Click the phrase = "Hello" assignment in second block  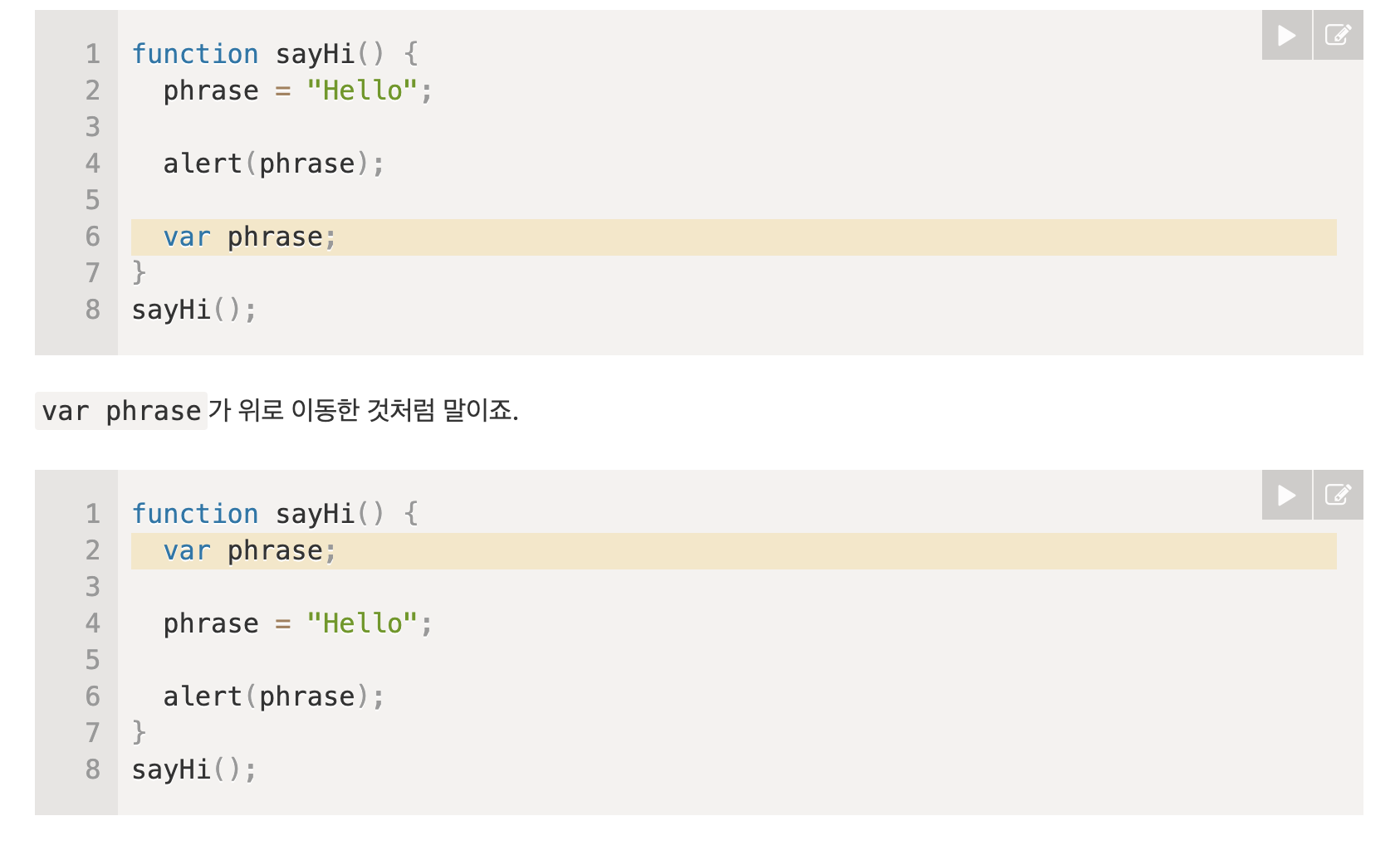[296, 623]
